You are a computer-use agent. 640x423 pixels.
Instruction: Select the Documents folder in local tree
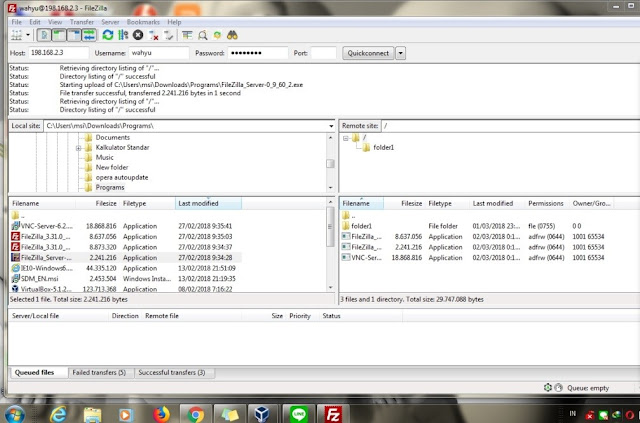[x=113, y=138]
